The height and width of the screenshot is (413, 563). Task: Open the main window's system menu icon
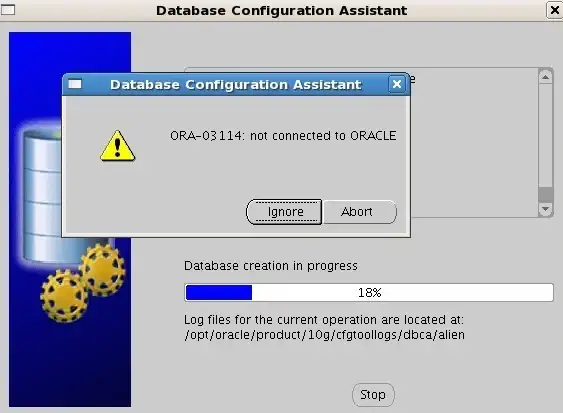[8, 10]
